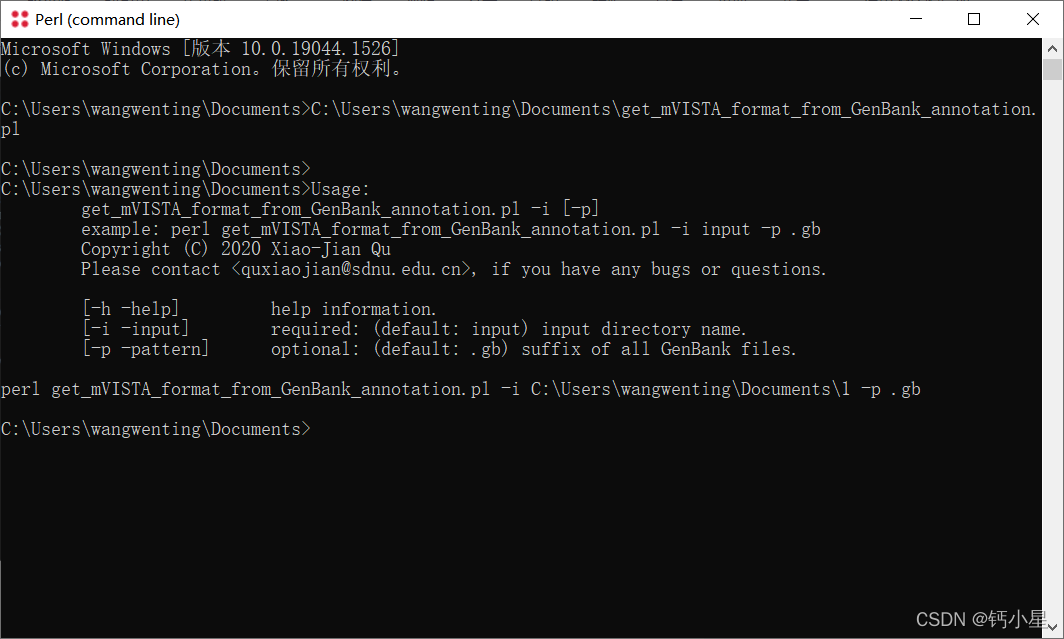Click the Perl icon in the title bar

pos(19,19)
